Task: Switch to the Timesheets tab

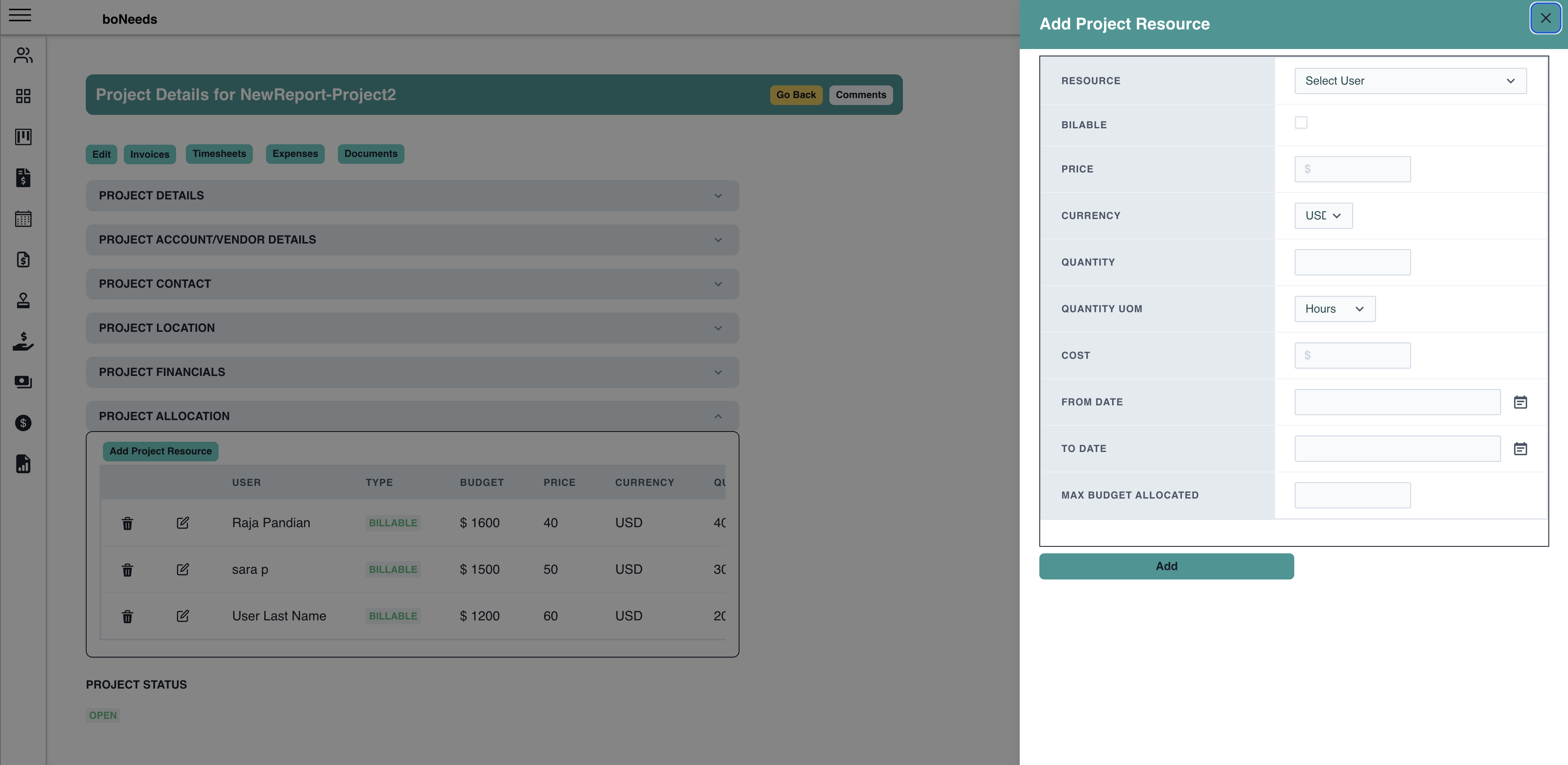Action: coord(219,154)
